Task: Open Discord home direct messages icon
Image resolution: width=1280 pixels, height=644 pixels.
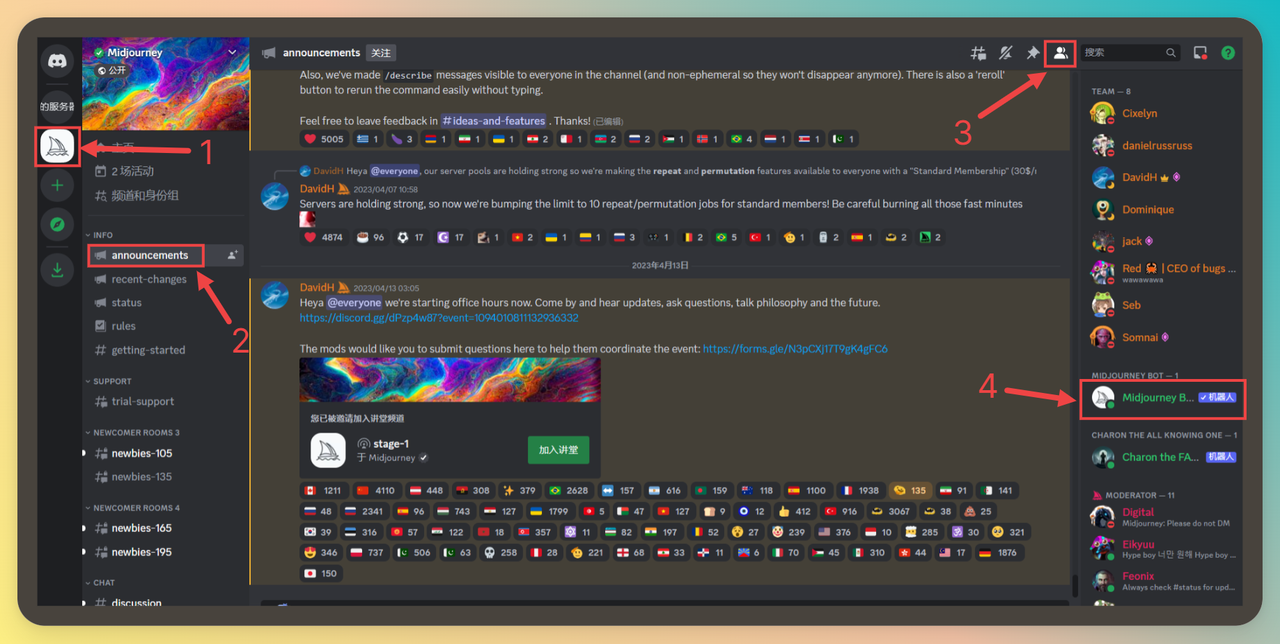Action: 57,61
